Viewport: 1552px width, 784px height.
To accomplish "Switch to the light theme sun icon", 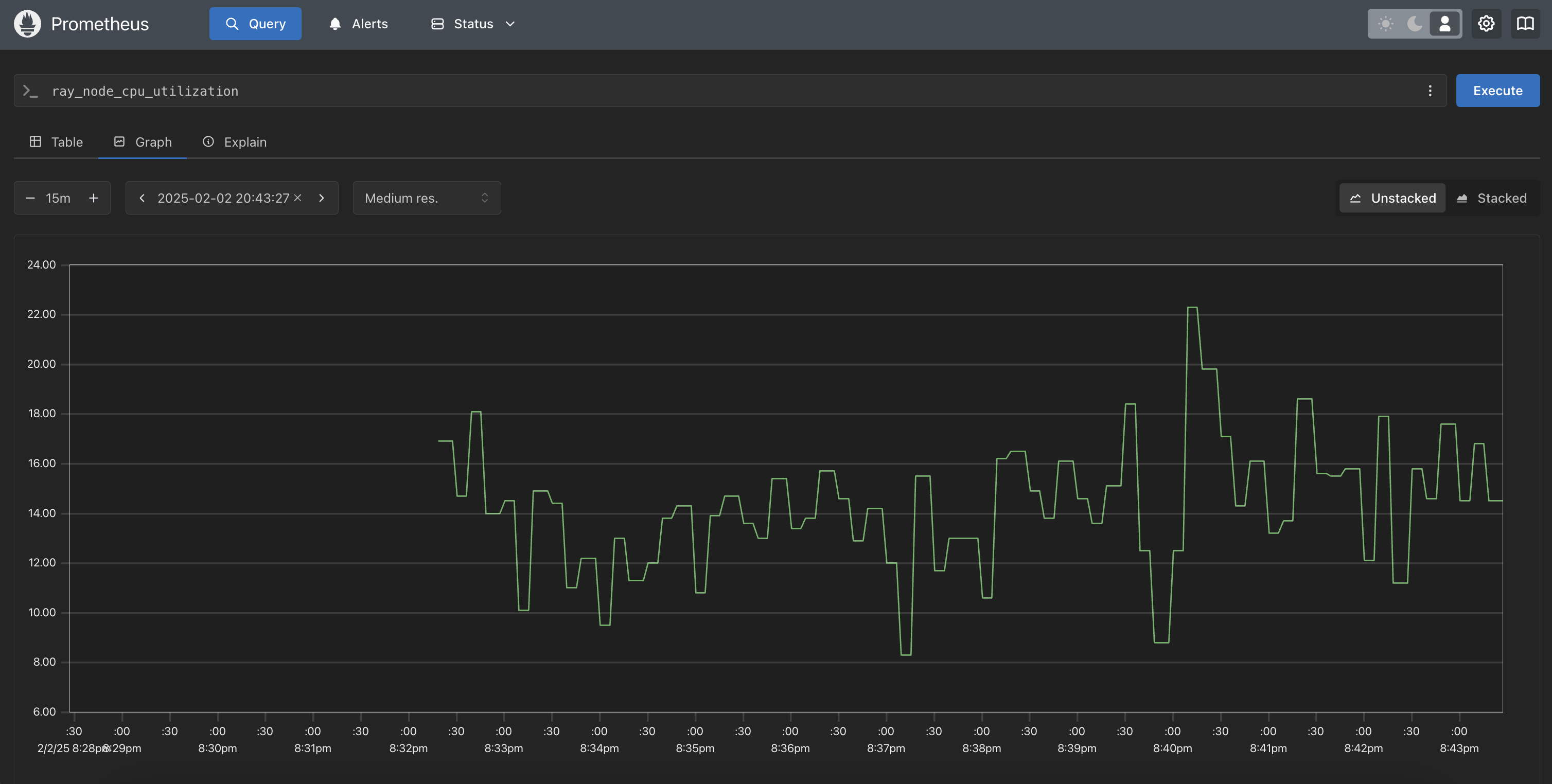I will [x=1386, y=24].
